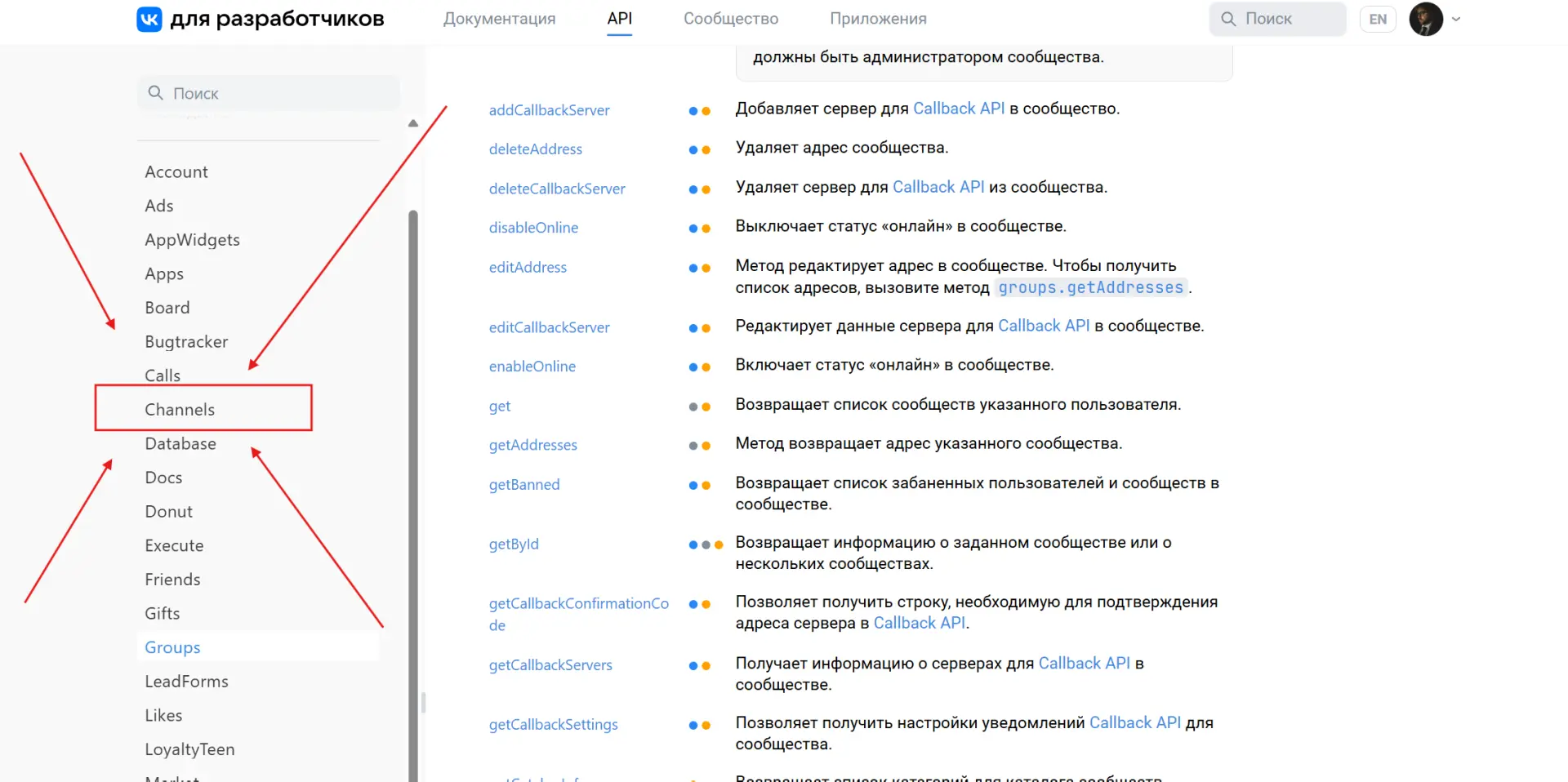Open the Database section
Image resolution: width=1568 pixels, height=782 pixels.
click(x=180, y=444)
